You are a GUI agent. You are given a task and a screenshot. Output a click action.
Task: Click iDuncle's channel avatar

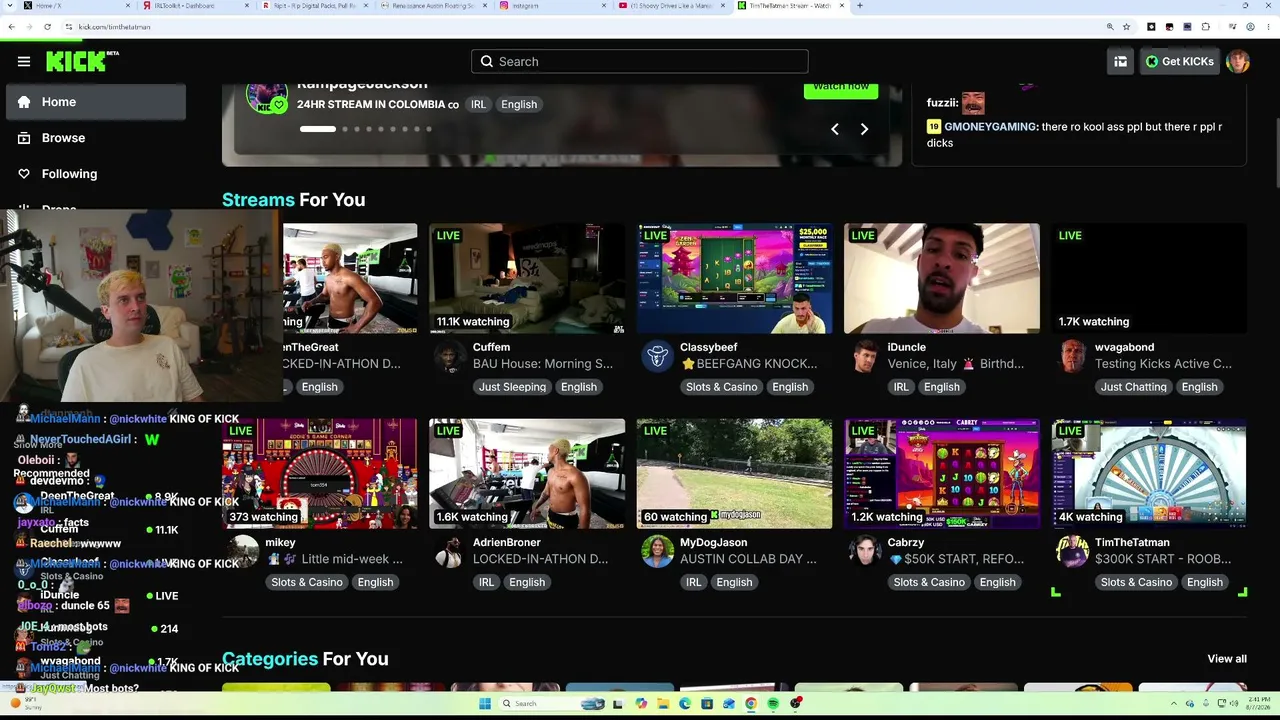point(865,356)
